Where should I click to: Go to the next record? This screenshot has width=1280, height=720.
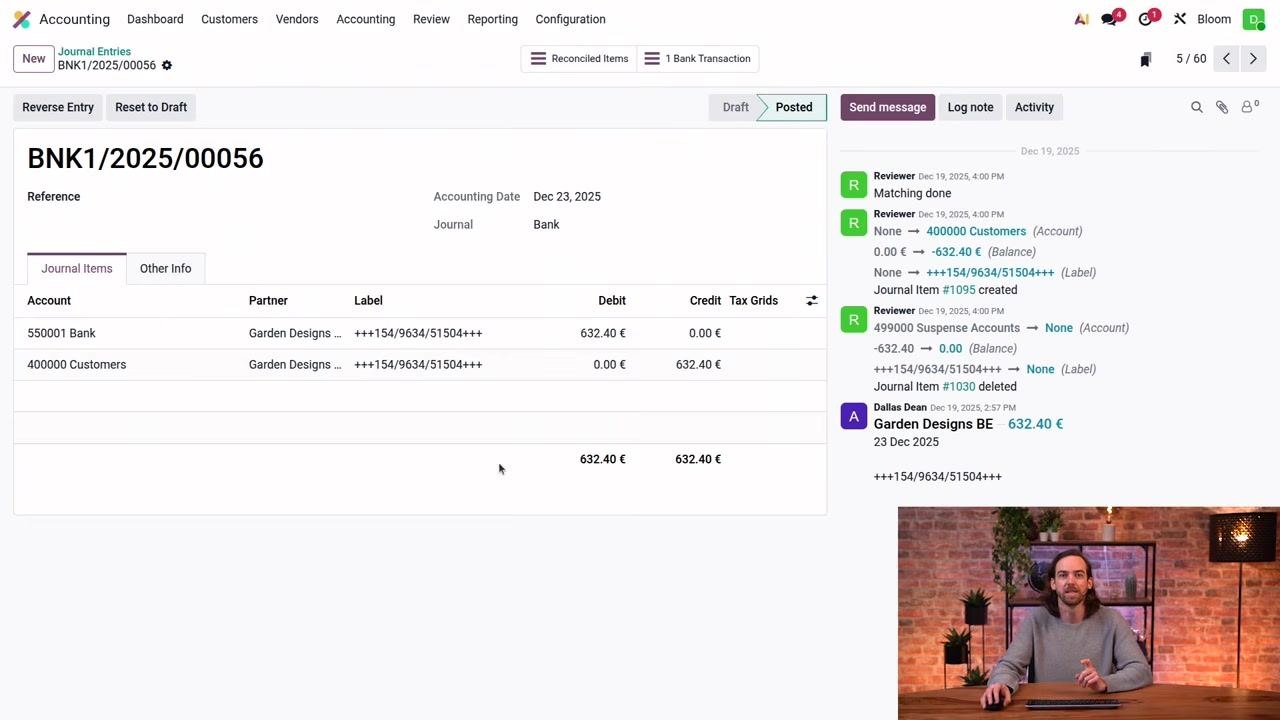click(x=1253, y=59)
